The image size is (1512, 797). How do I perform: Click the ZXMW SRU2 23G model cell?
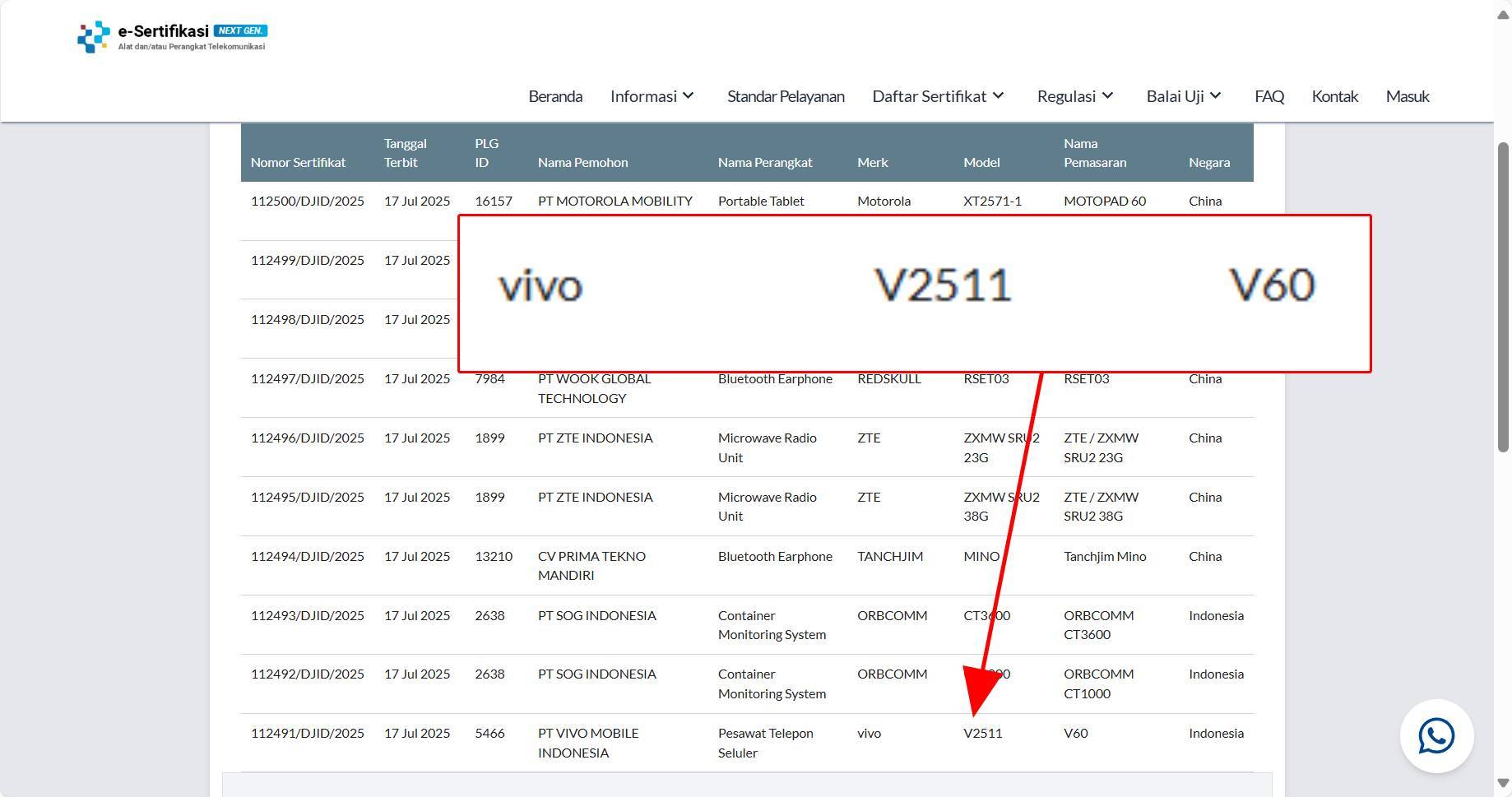coord(1001,447)
